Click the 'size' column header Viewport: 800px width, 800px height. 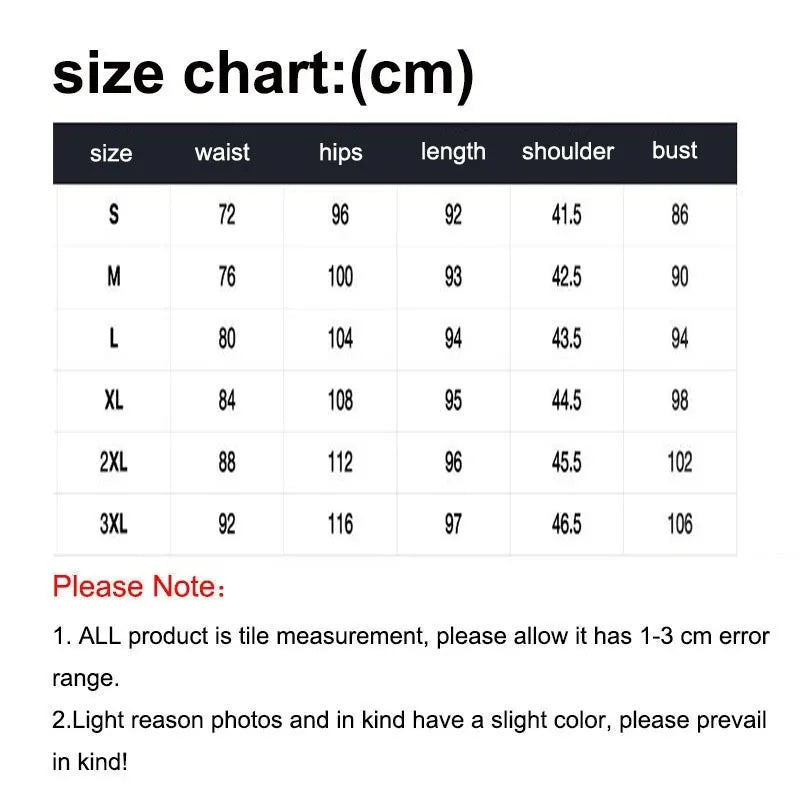tap(110, 154)
